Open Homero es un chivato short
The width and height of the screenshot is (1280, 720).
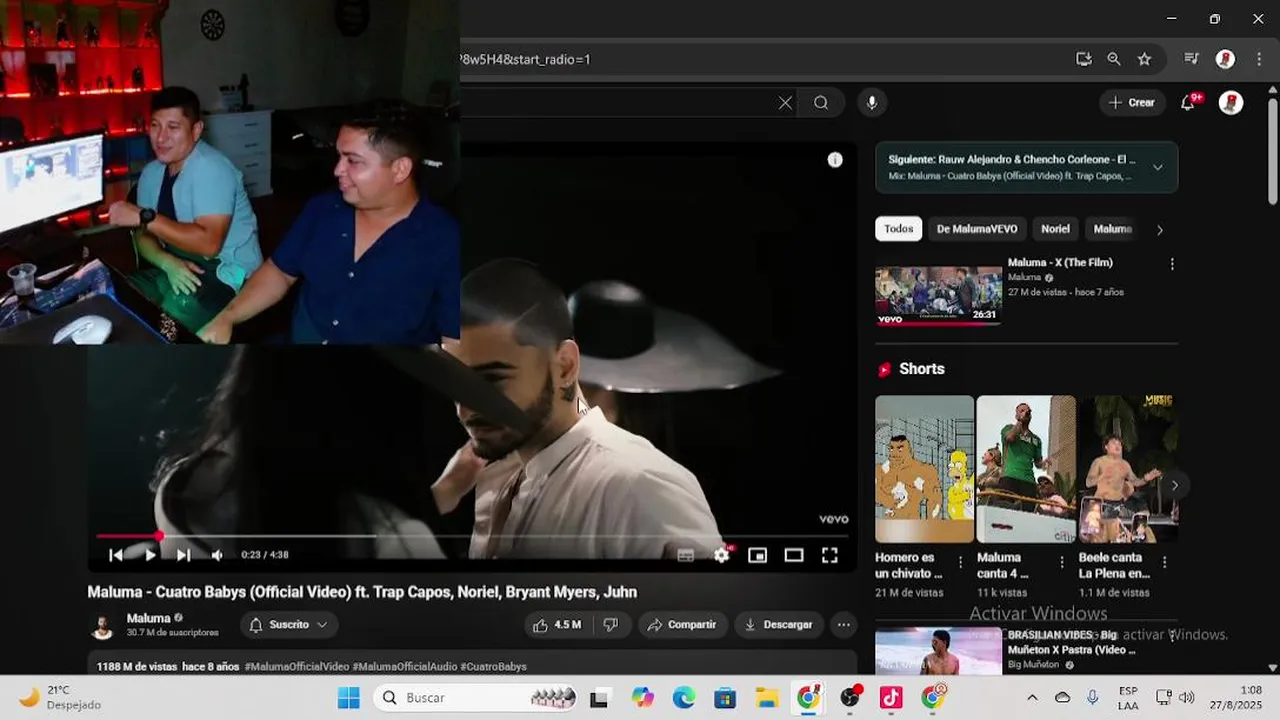pos(924,469)
